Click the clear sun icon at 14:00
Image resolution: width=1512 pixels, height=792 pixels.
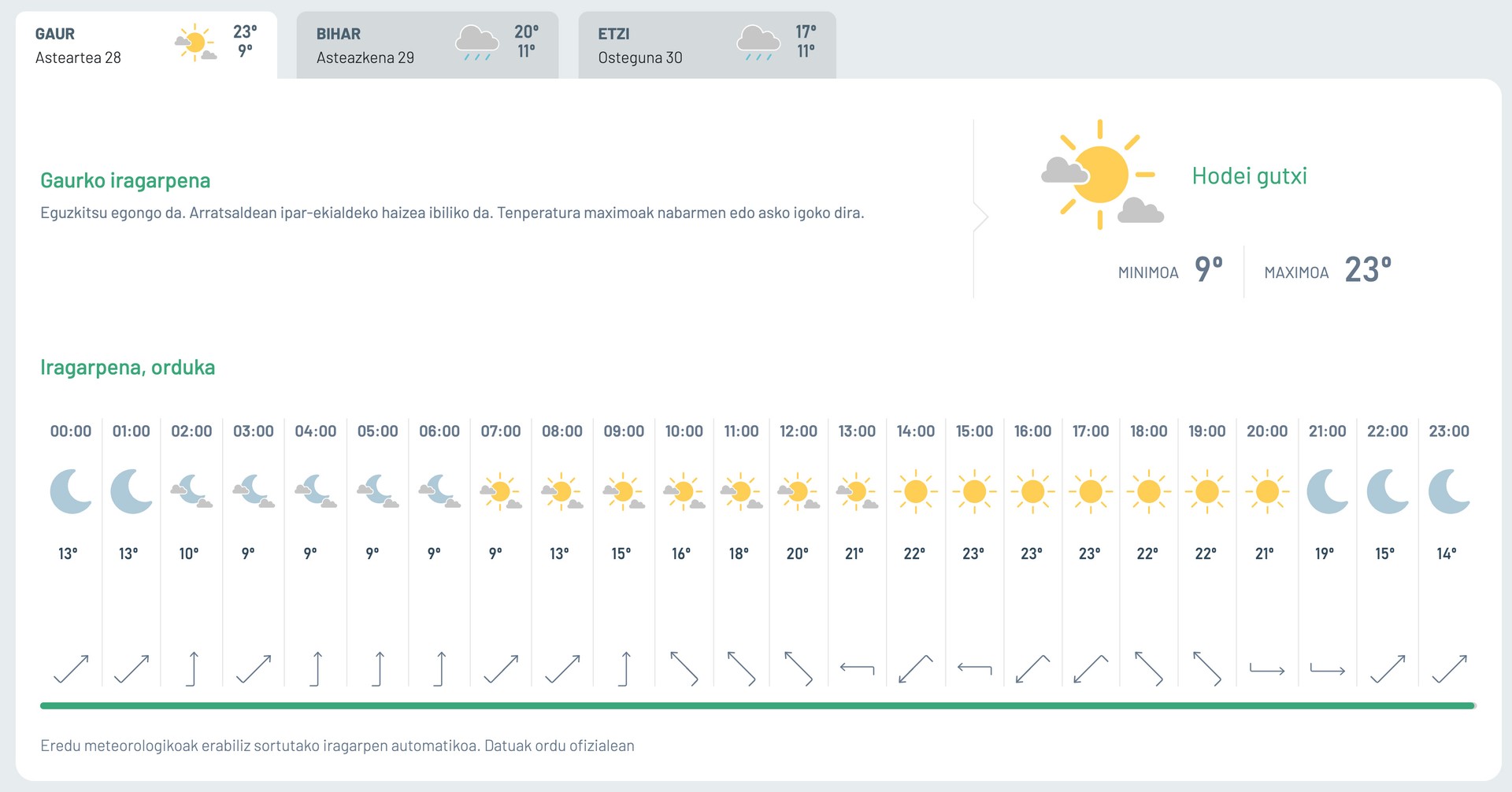[916, 492]
